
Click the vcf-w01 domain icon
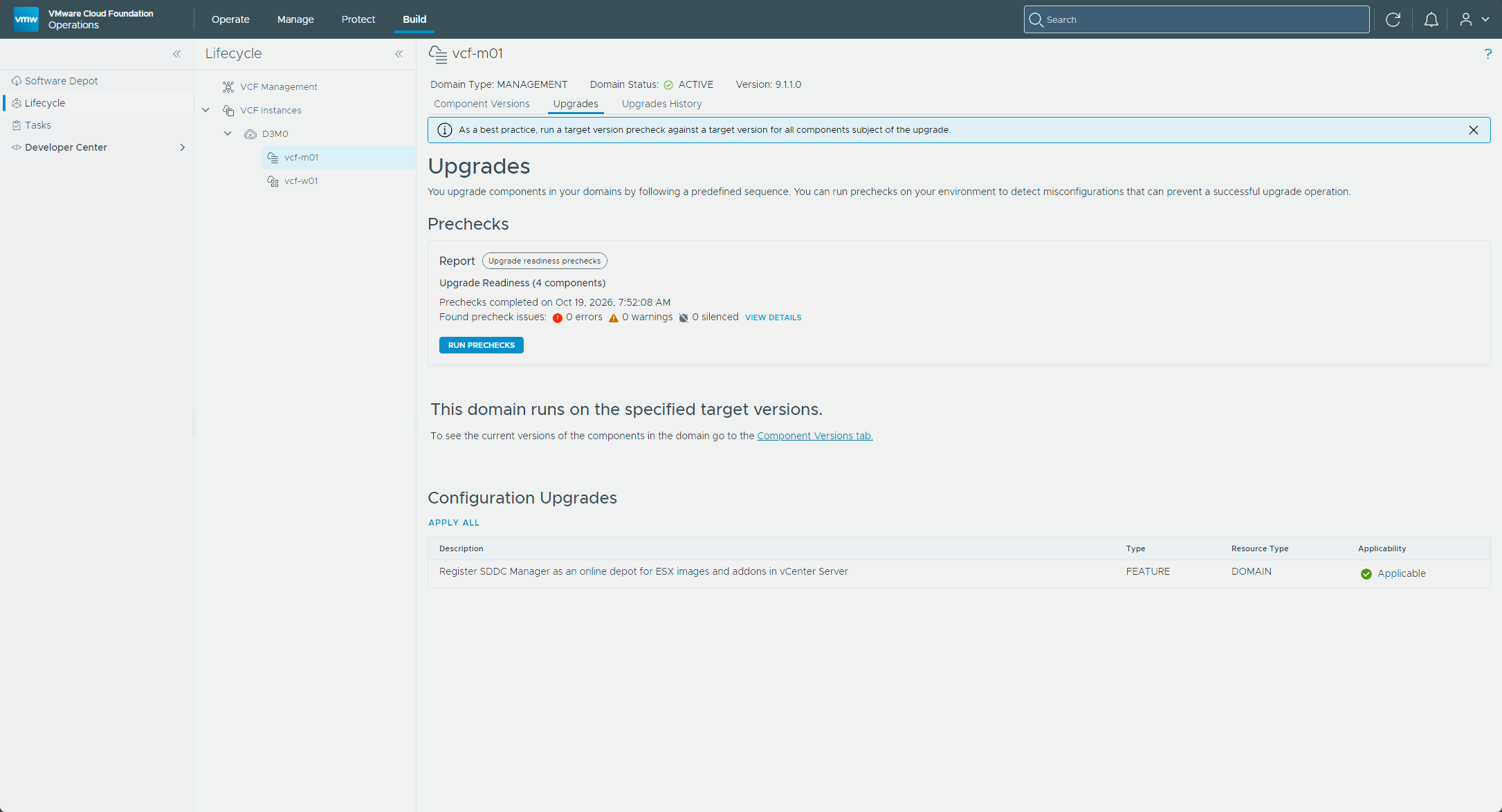(x=273, y=181)
